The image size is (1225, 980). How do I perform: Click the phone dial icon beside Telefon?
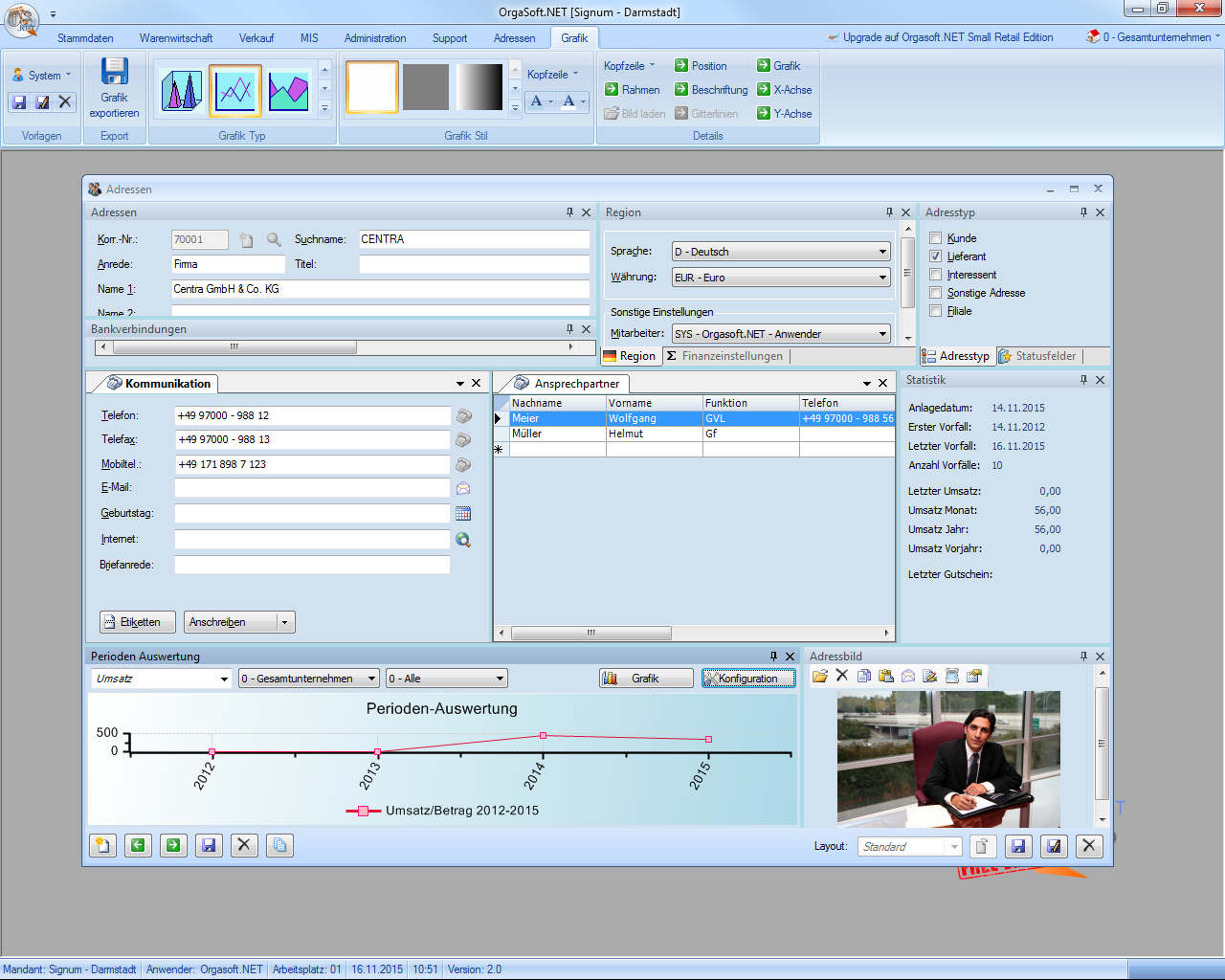(463, 416)
